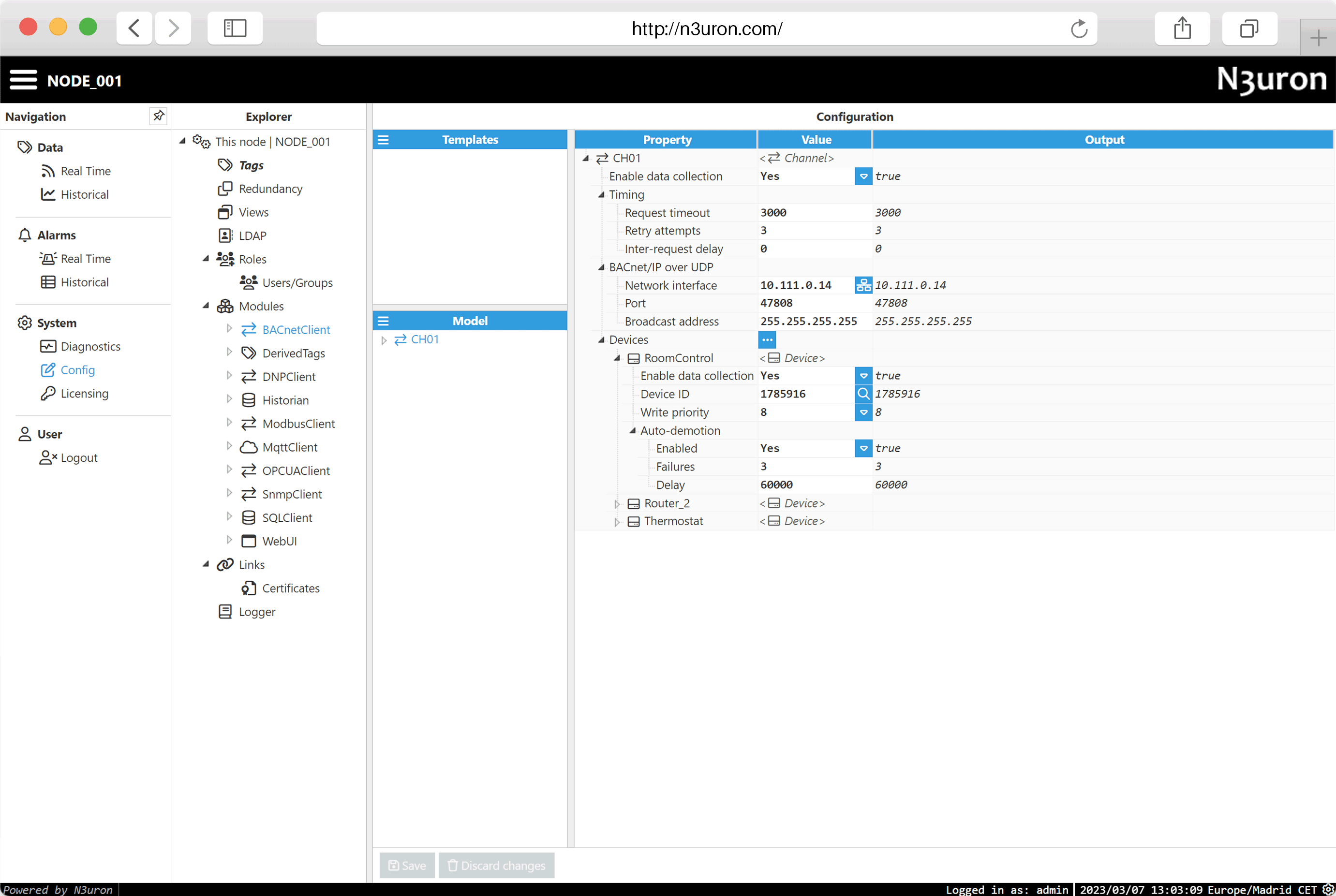Select the Retry attempts property row
Screen dimensions: 1336x896
click(954, 231)
